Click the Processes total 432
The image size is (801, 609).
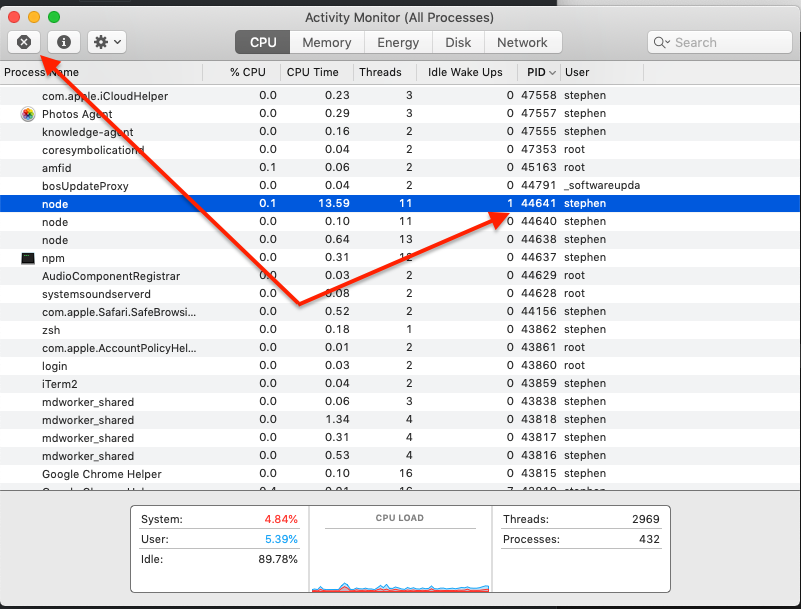649,539
